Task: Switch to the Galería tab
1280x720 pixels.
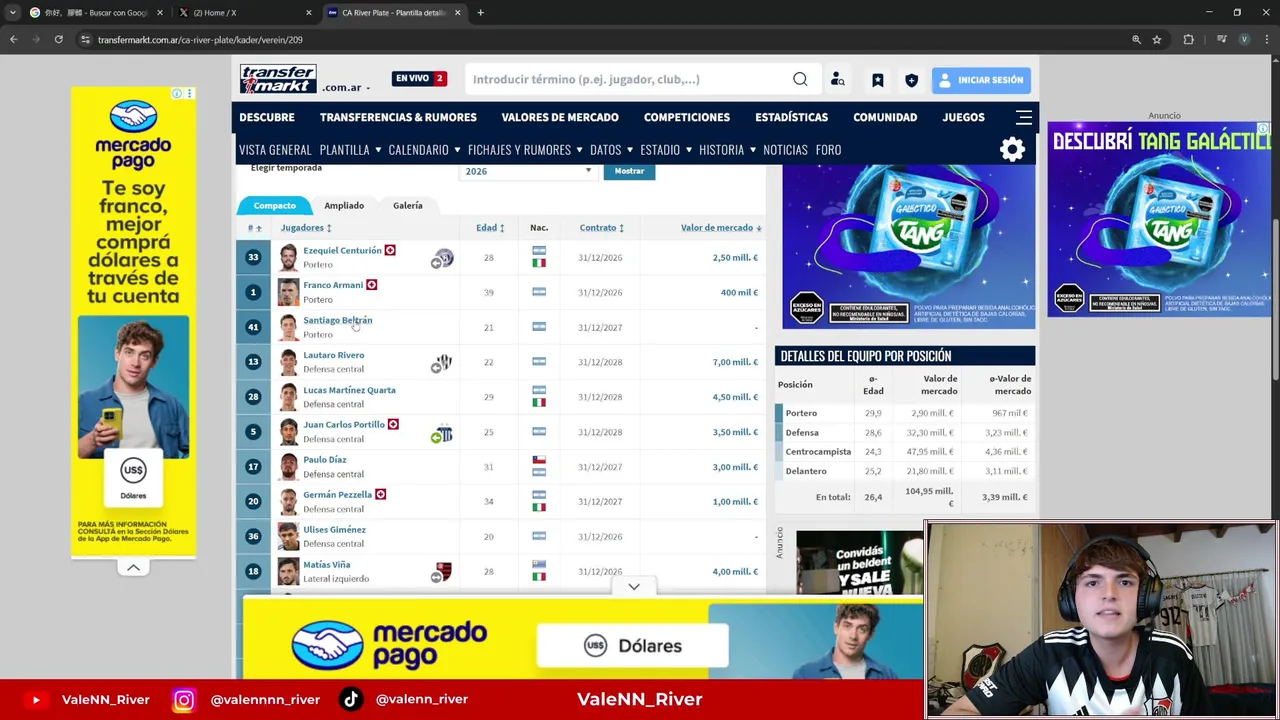Action: click(408, 205)
